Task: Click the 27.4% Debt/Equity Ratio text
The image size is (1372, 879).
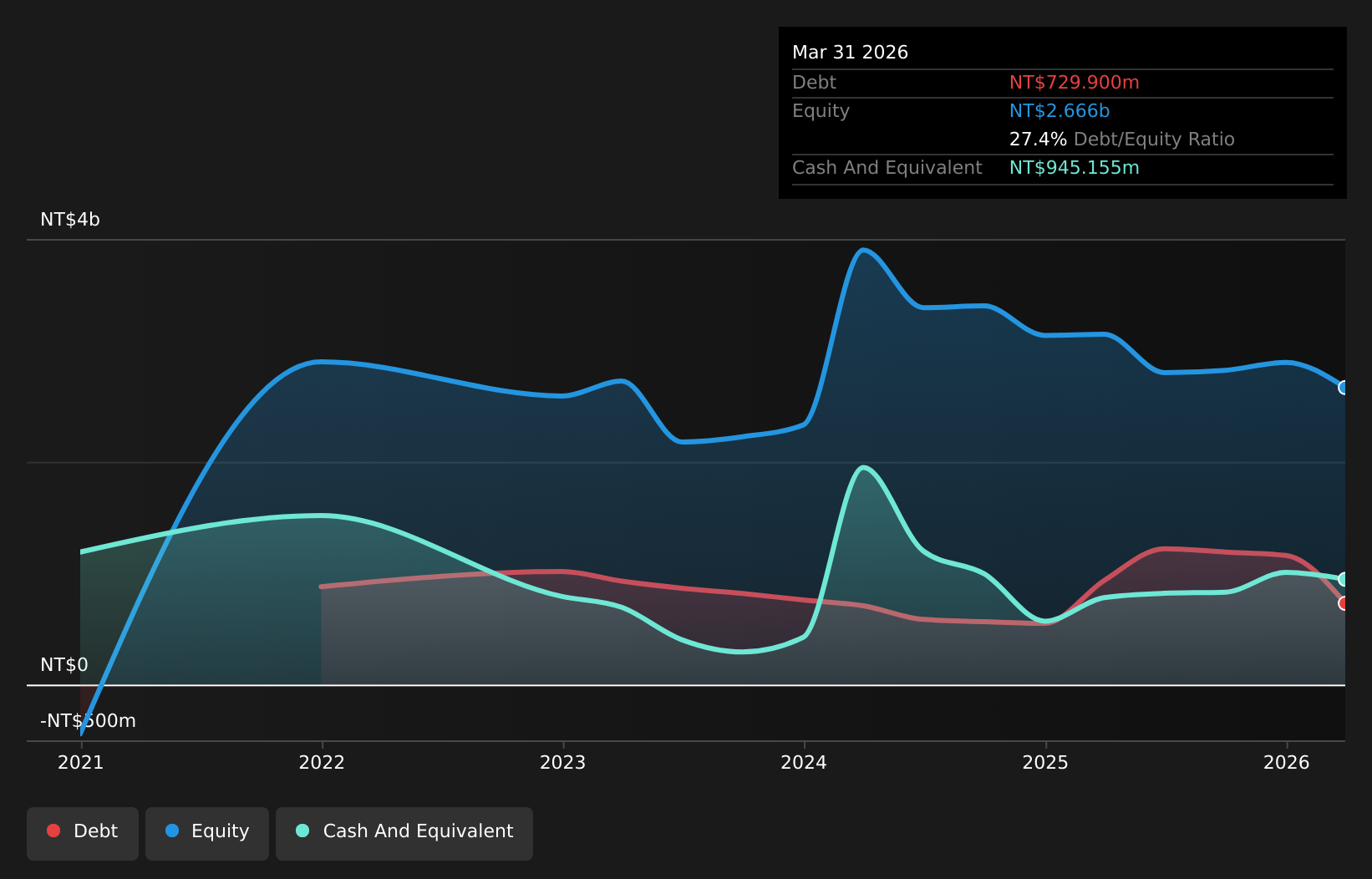Action: coord(1122,140)
